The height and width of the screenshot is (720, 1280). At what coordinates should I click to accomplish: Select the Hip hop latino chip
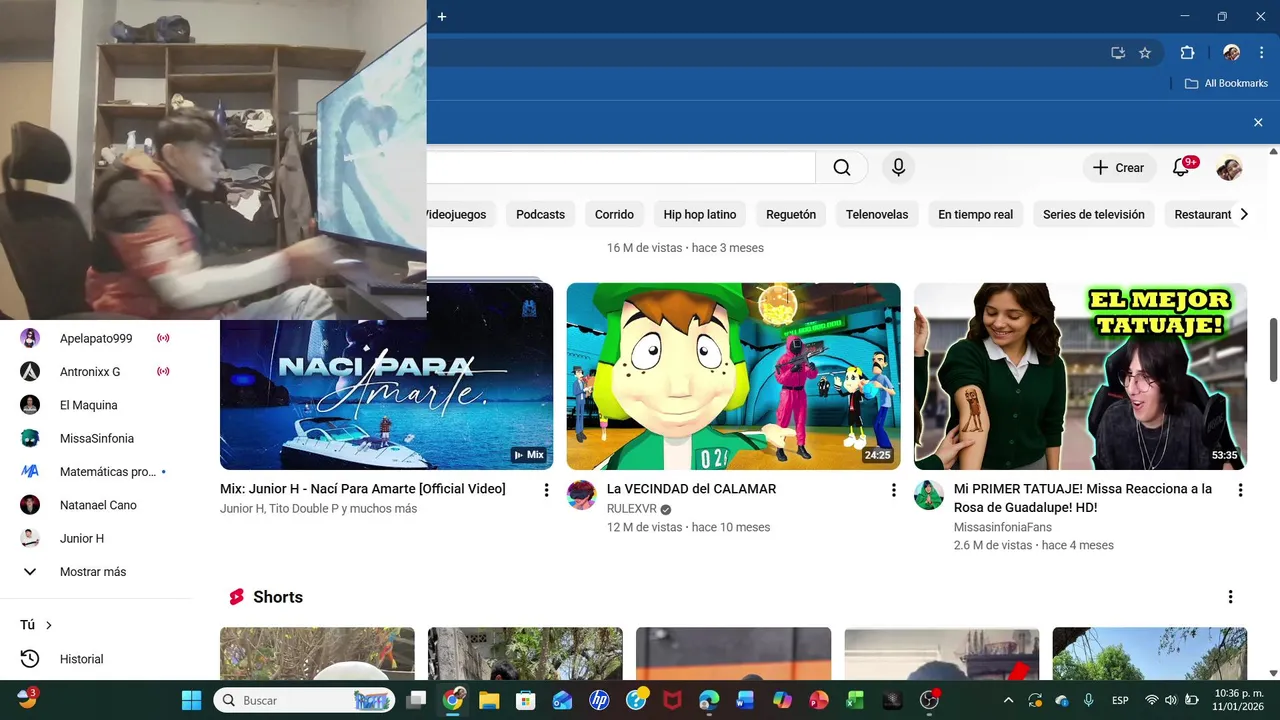point(700,214)
